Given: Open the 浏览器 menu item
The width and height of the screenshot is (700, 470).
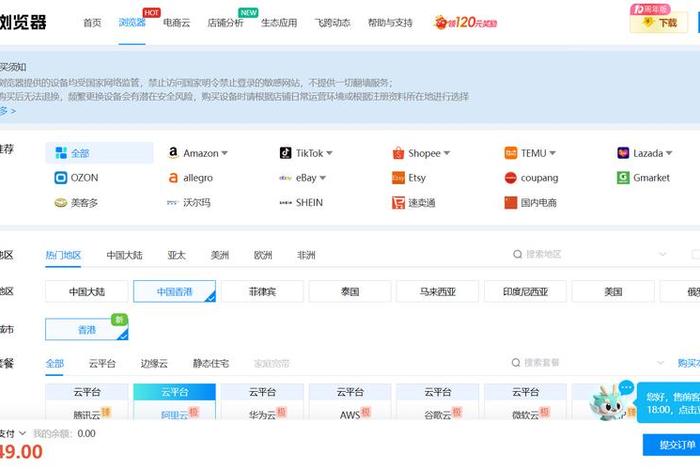Looking at the screenshot, I should (132, 23).
